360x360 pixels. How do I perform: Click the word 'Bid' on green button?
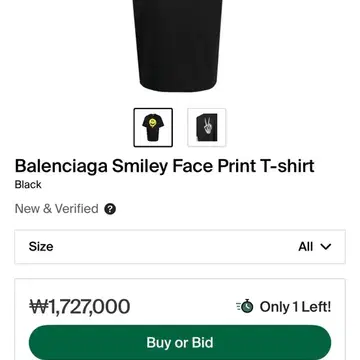point(202,342)
